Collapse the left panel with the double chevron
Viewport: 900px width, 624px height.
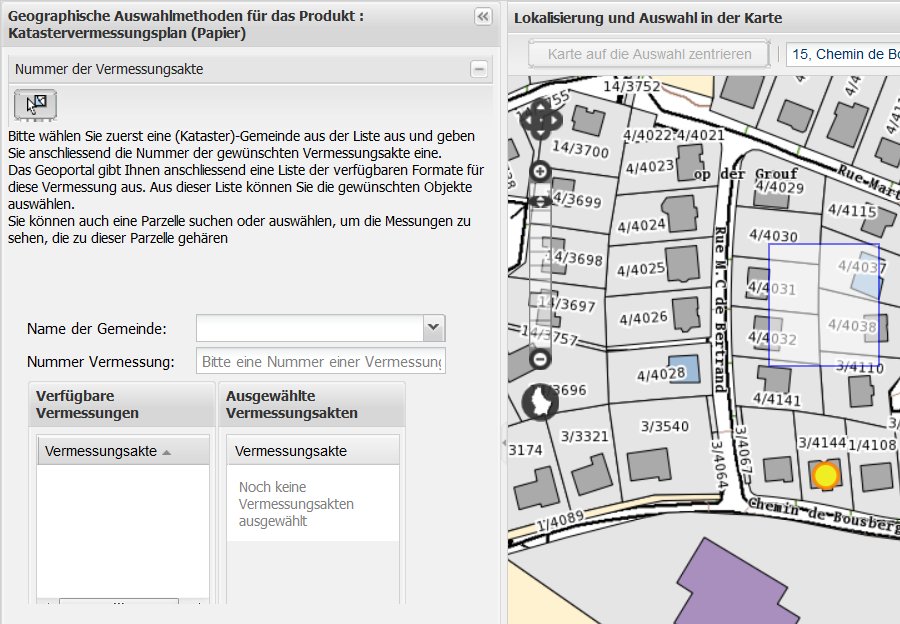(481, 16)
